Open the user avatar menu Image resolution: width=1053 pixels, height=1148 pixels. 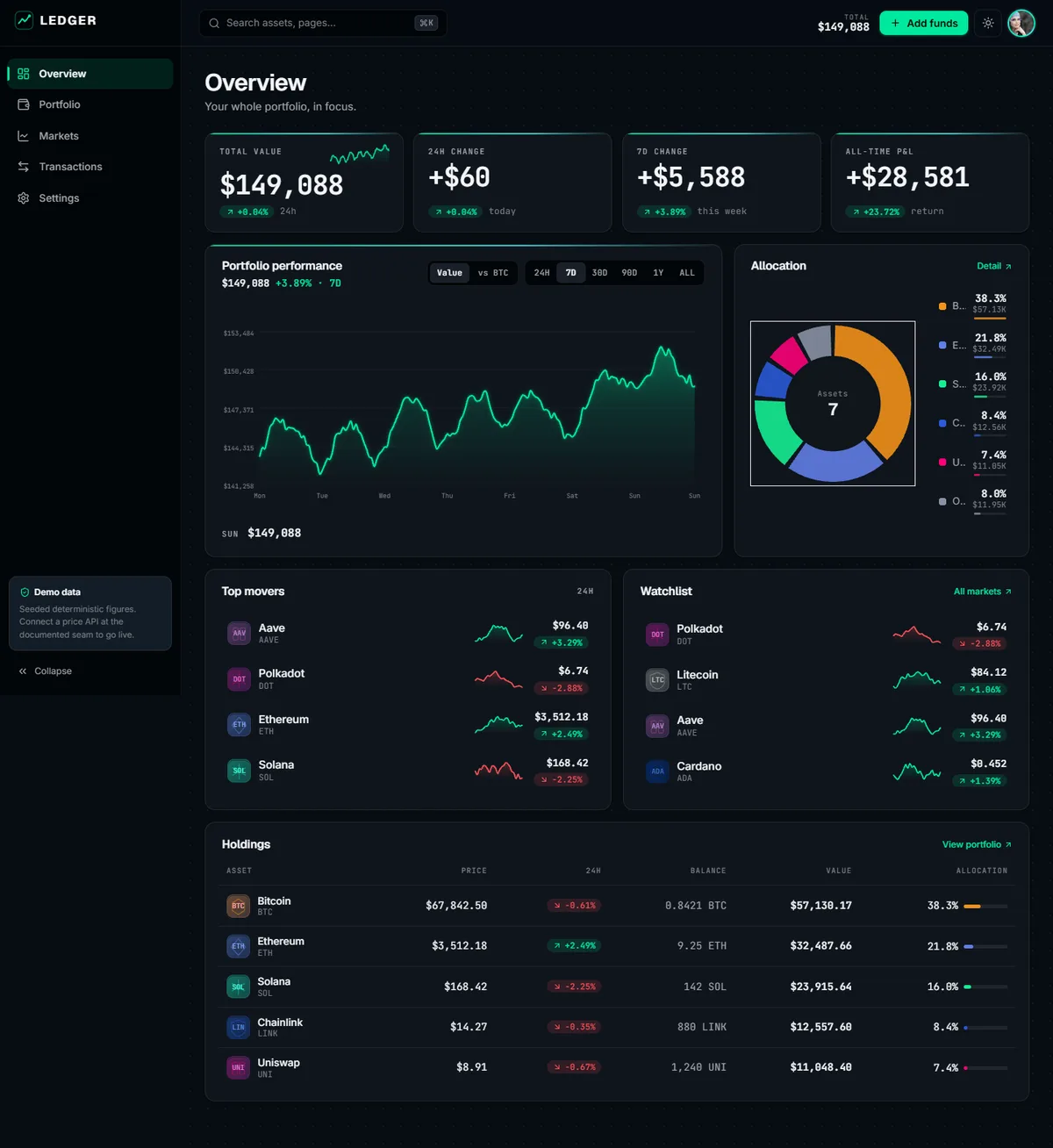[1021, 23]
